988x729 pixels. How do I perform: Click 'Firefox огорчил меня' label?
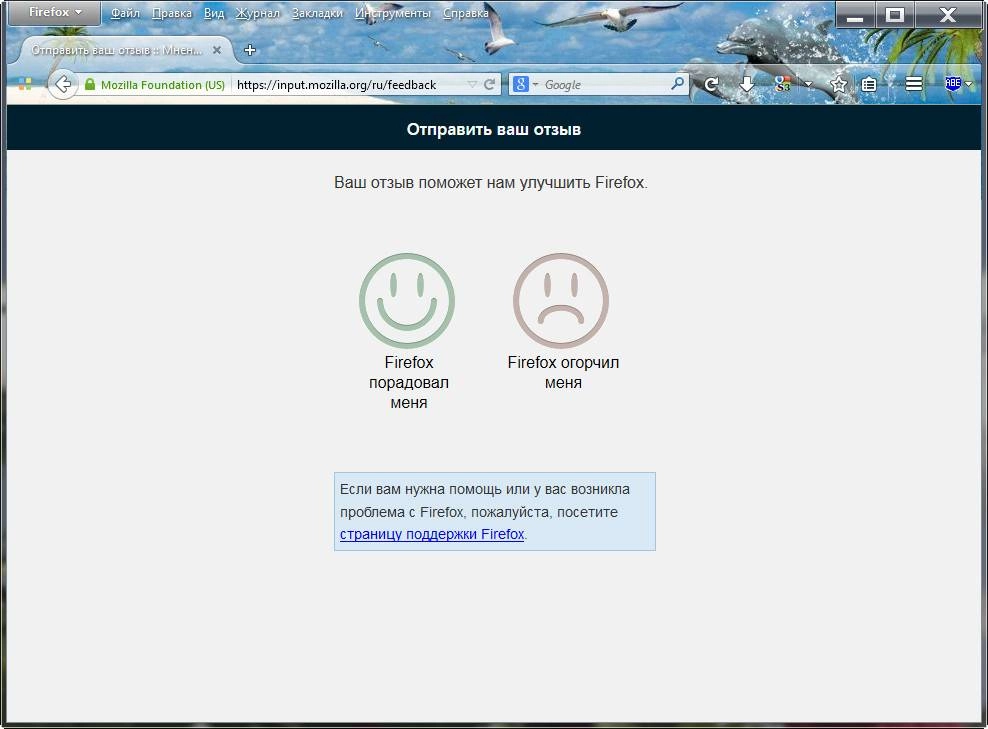tap(563, 372)
